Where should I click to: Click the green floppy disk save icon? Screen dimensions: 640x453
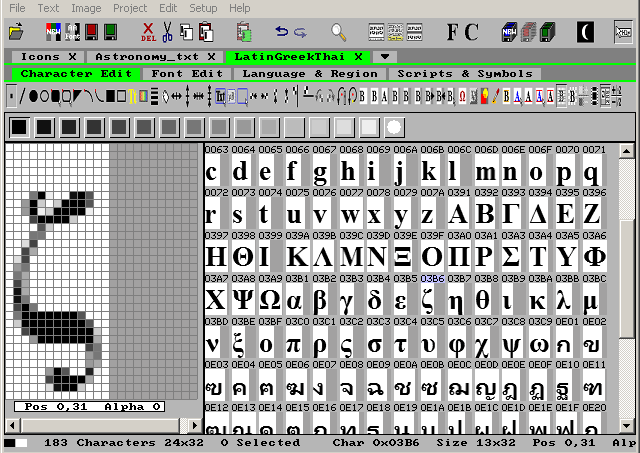pyautogui.click(x=110, y=32)
